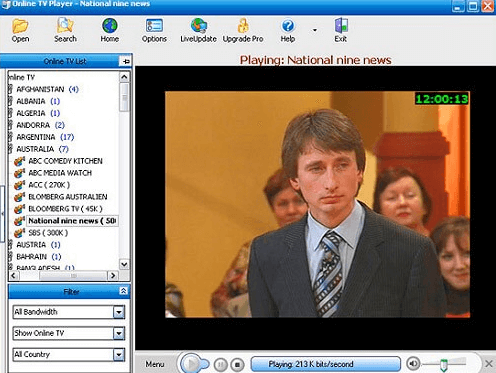Mute audio with the speaker icon
Viewport: 496px width, 373px height.
[x=413, y=364]
